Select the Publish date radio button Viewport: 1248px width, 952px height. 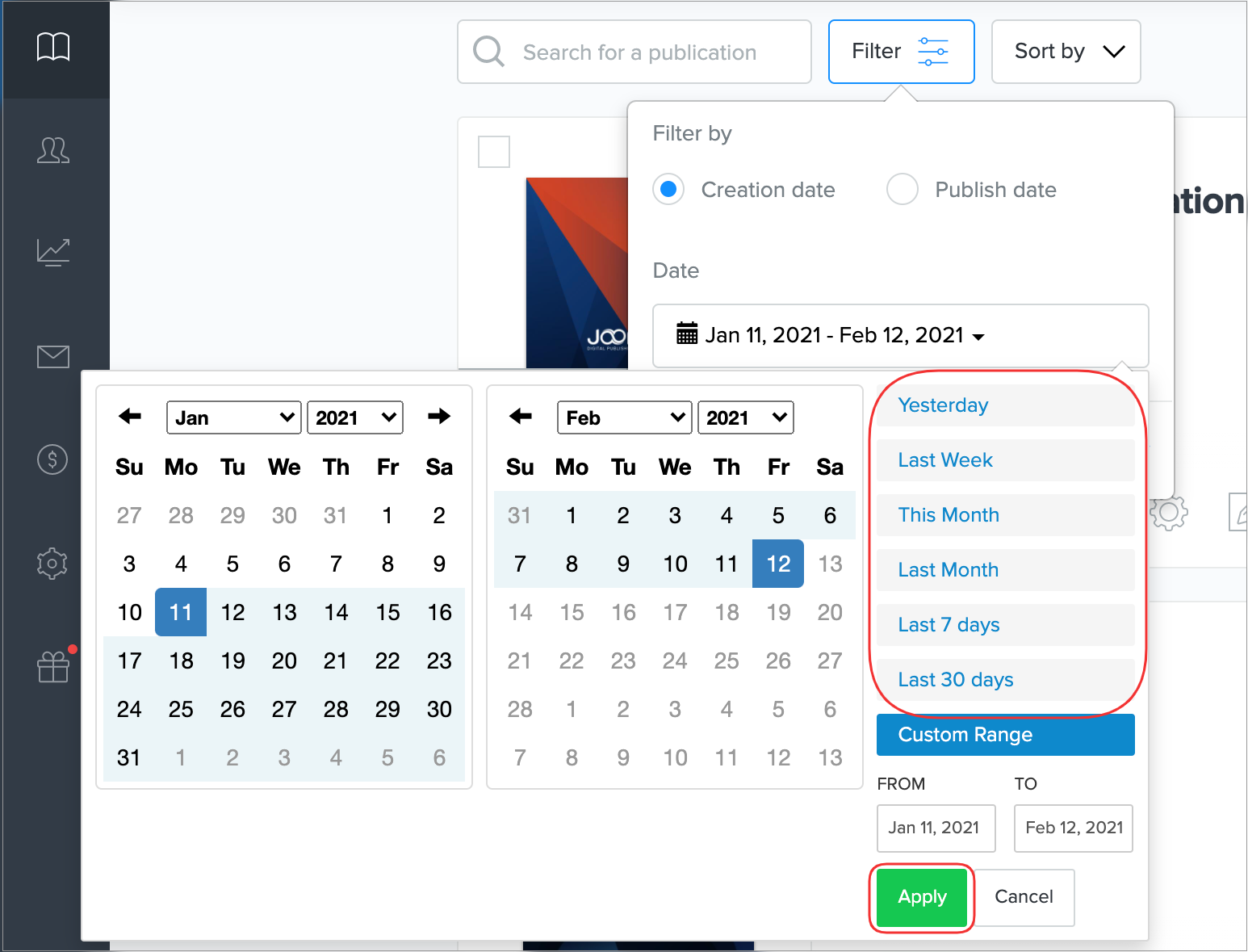point(902,190)
